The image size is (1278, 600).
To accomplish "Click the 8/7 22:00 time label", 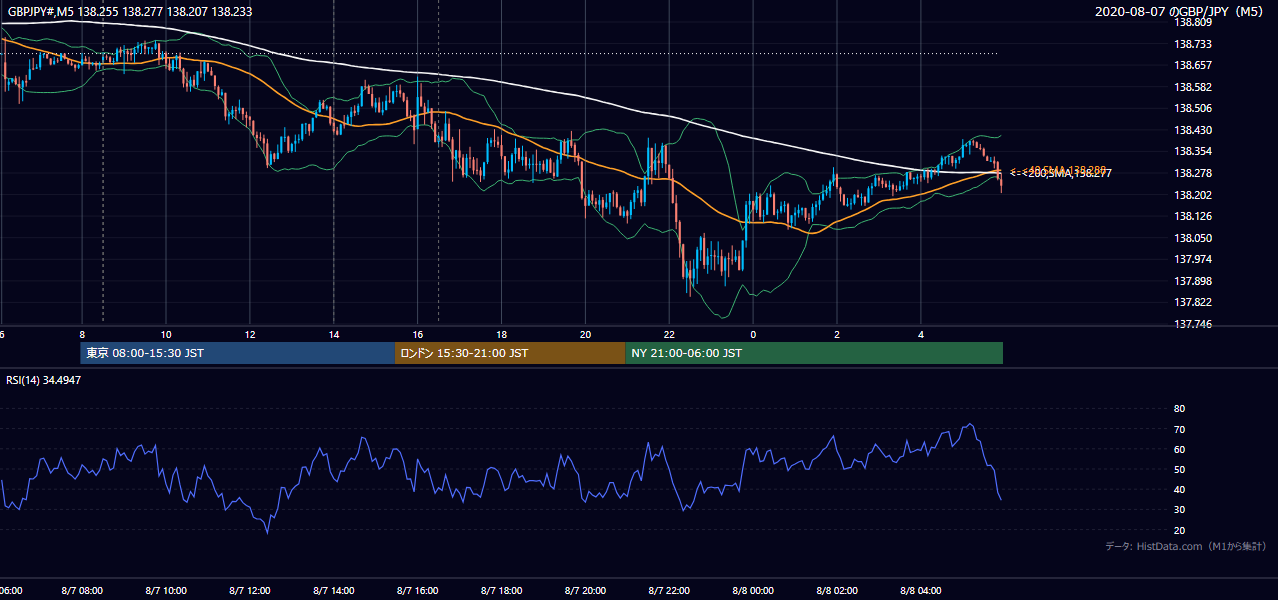I will pos(670,591).
